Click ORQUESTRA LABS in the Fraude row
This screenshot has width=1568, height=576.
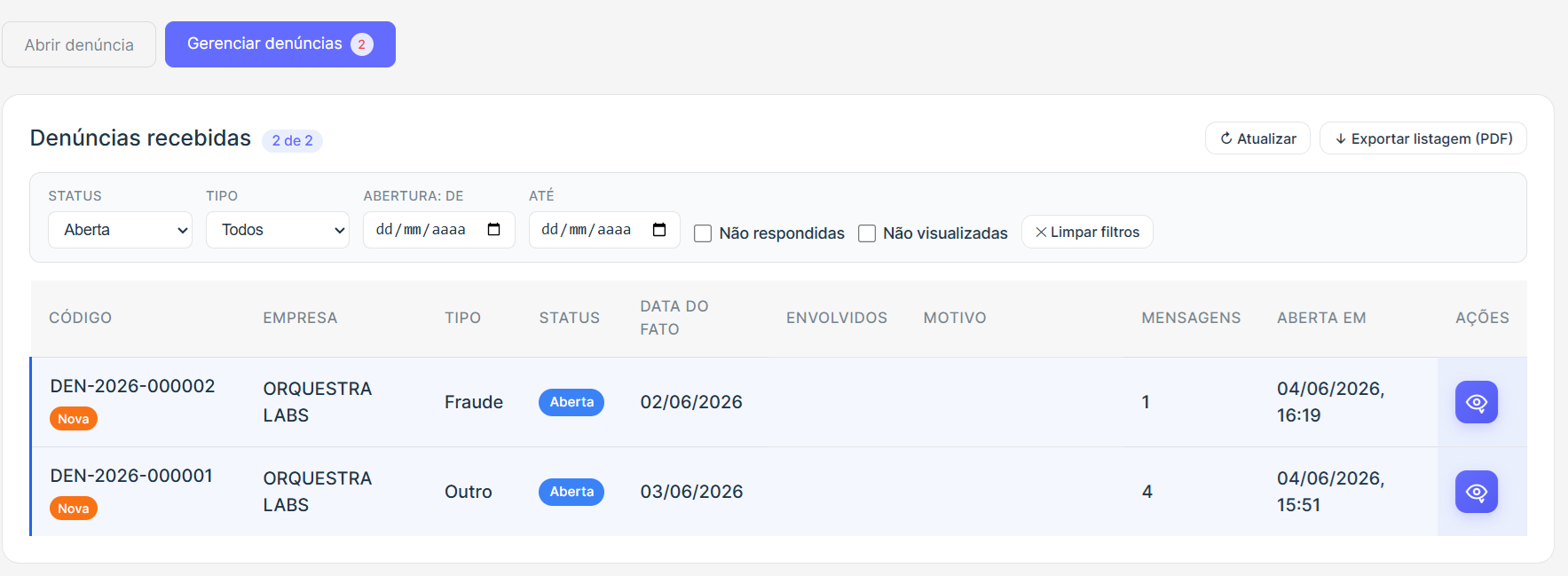[317, 402]
